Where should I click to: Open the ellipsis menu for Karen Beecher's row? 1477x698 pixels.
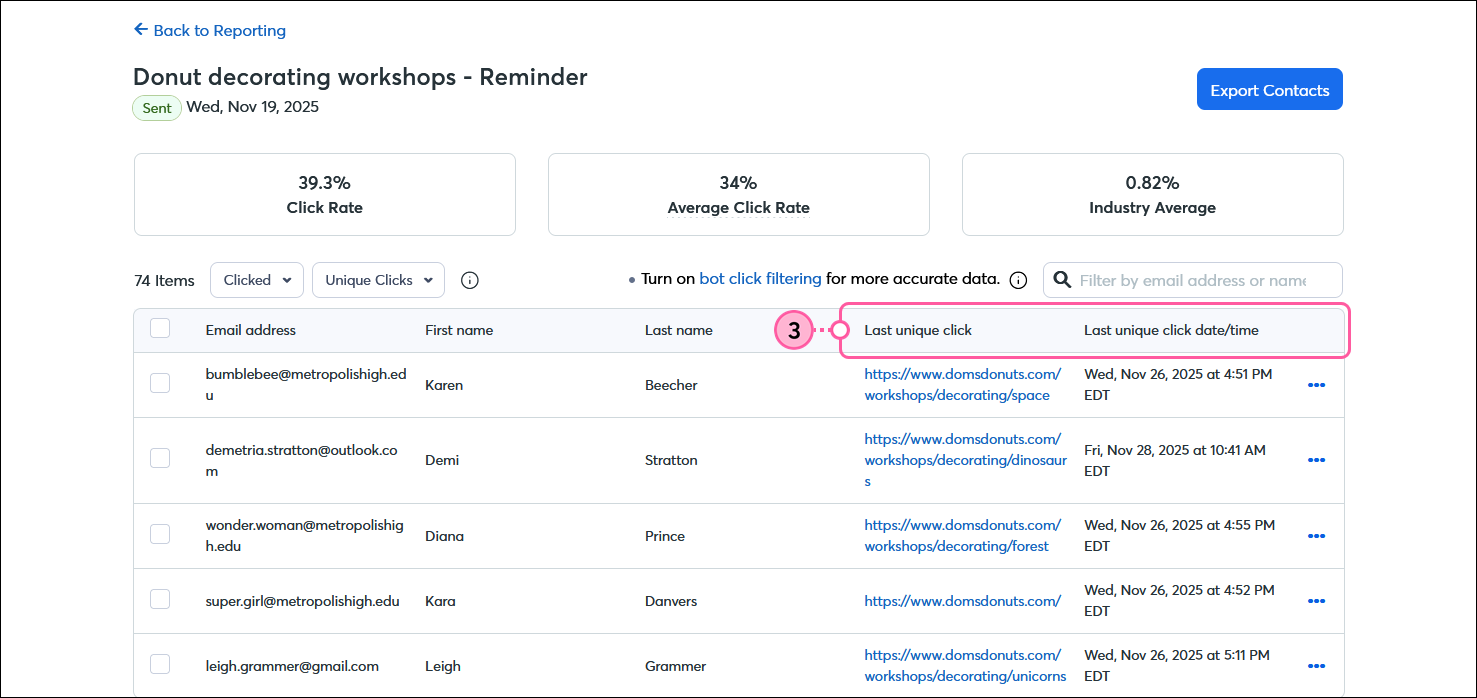coord(1316,384)
